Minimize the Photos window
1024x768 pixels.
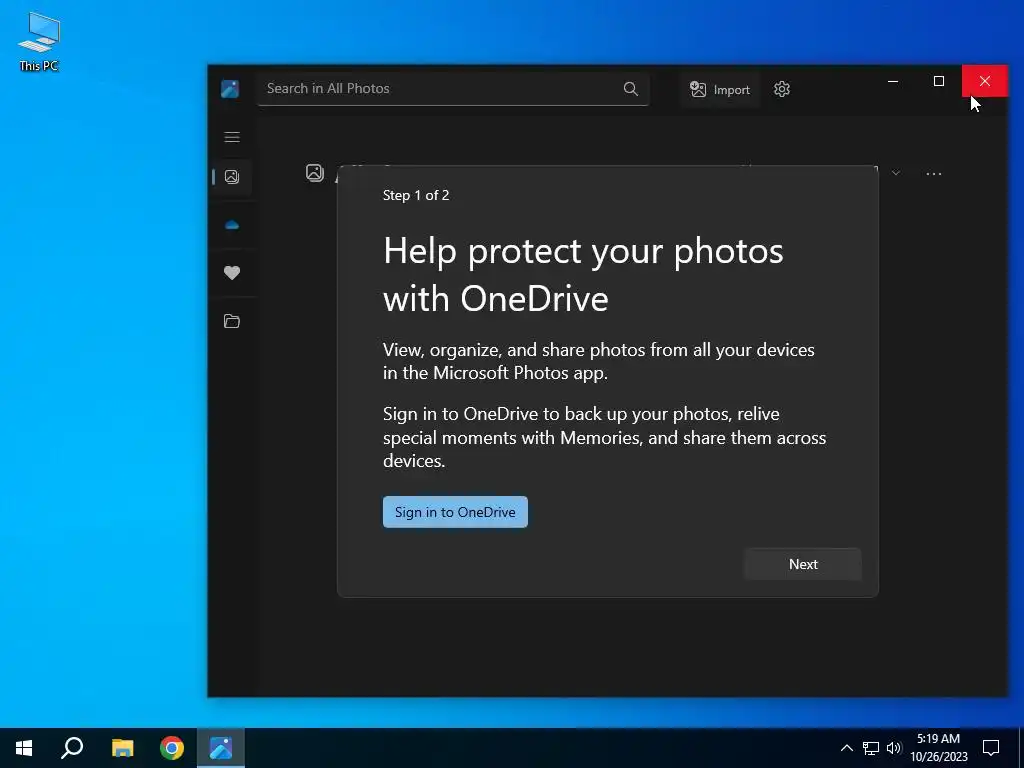(x=893, y=81)
